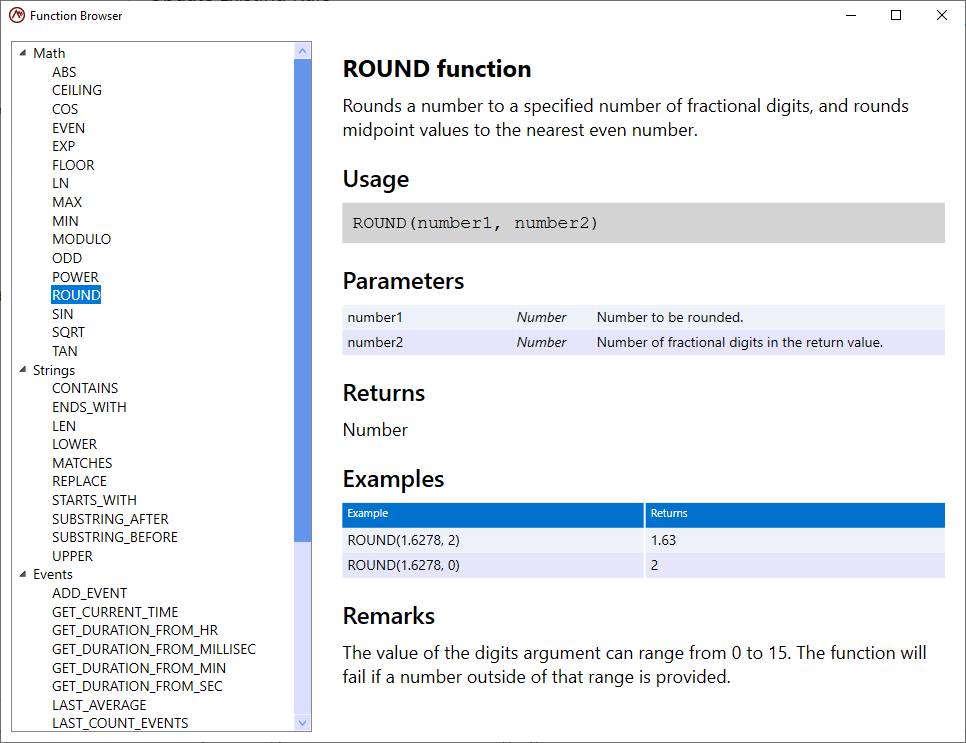Select the EVEN function

coord(68,128)
